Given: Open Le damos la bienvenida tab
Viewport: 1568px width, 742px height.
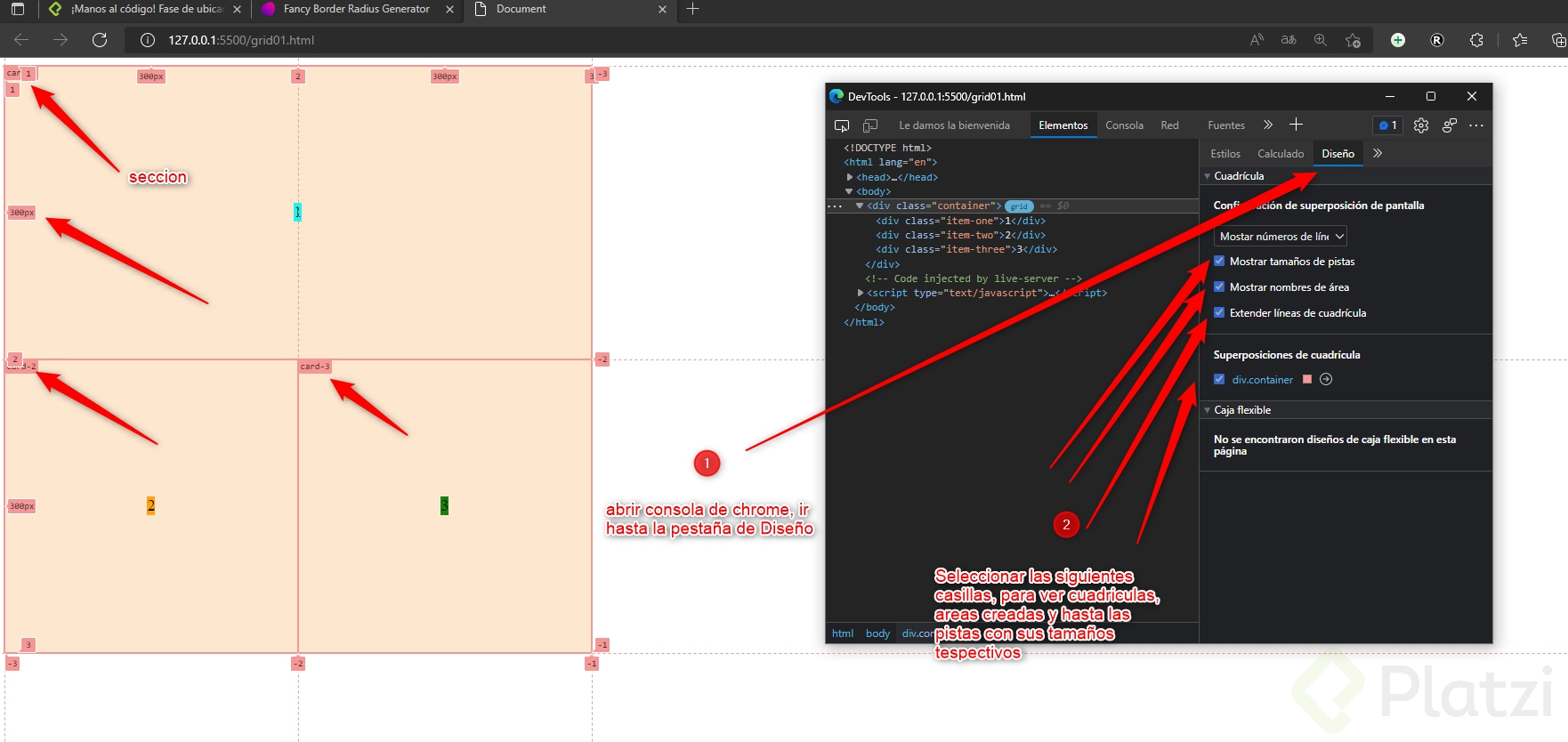Looking at the screenshot, I should [x=955, y=125].
